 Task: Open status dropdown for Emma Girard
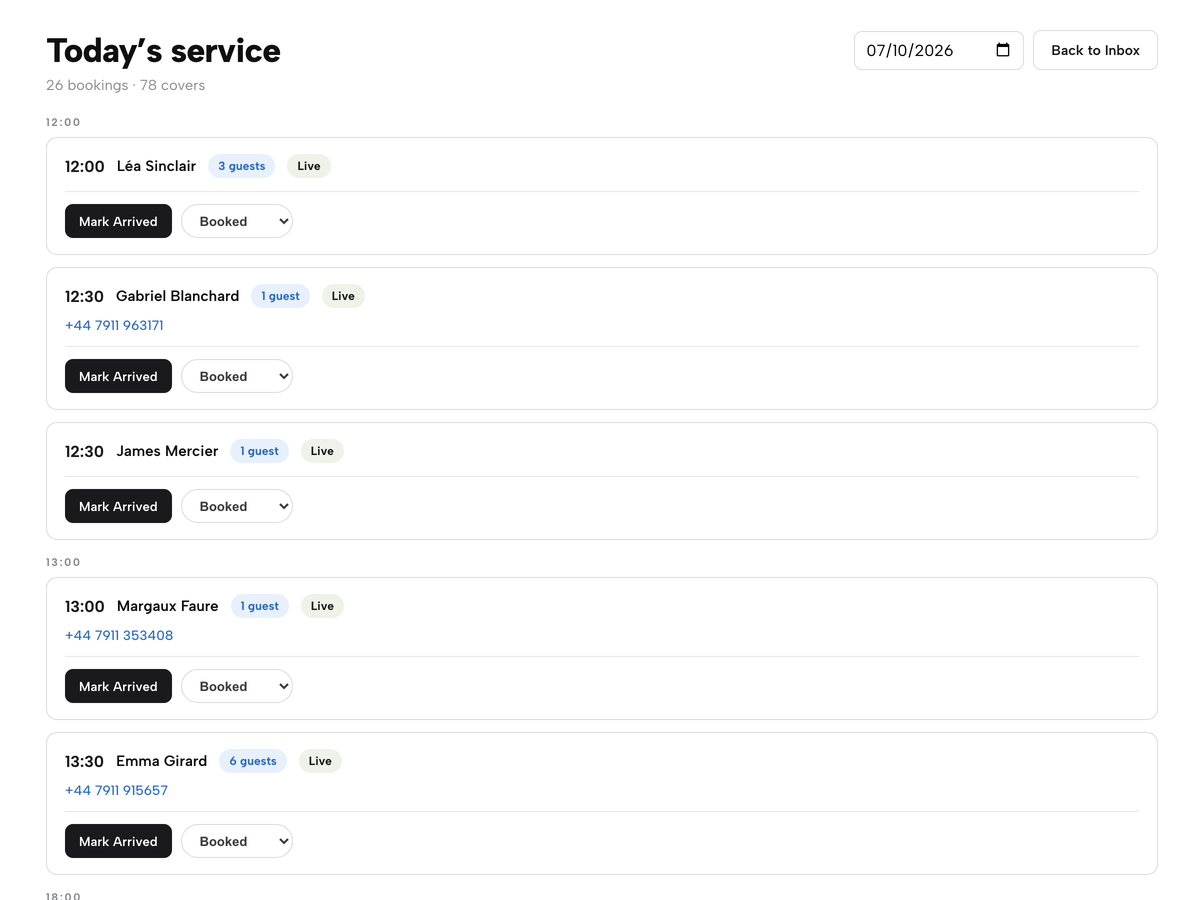(237, 841)
